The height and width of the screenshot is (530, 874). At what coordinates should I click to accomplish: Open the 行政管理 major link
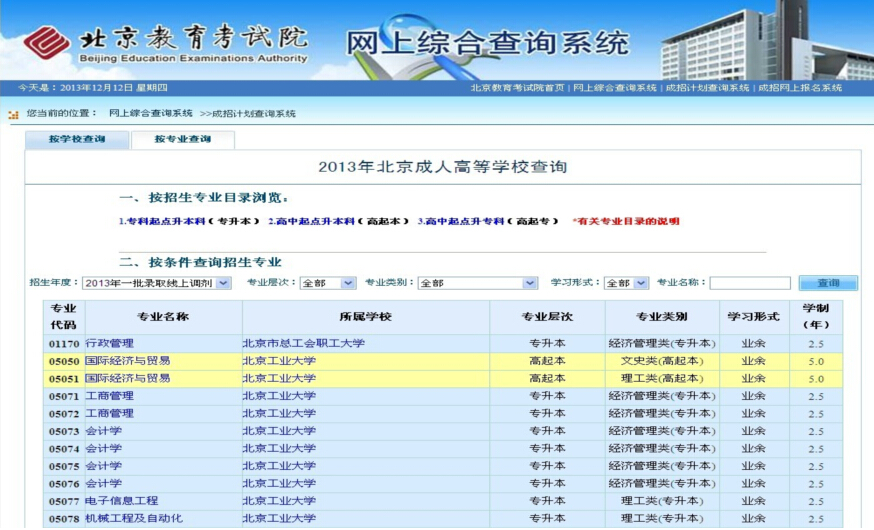pos(109,344)
